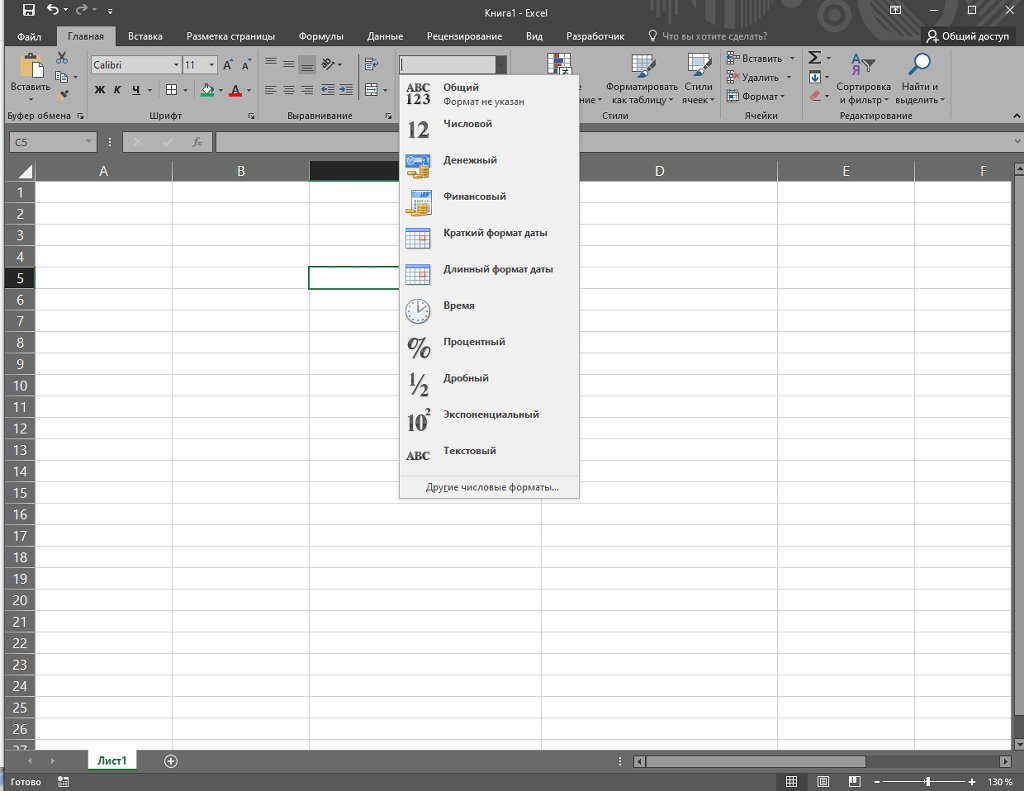Increase font size with the larger A
The height and width of the screenshot is (791, 1024).
[227, 65]
